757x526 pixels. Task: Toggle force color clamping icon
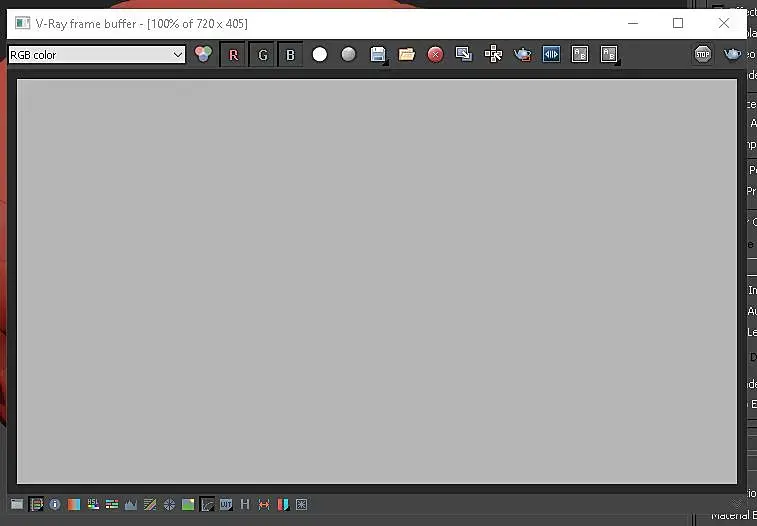tap(36, 504)
